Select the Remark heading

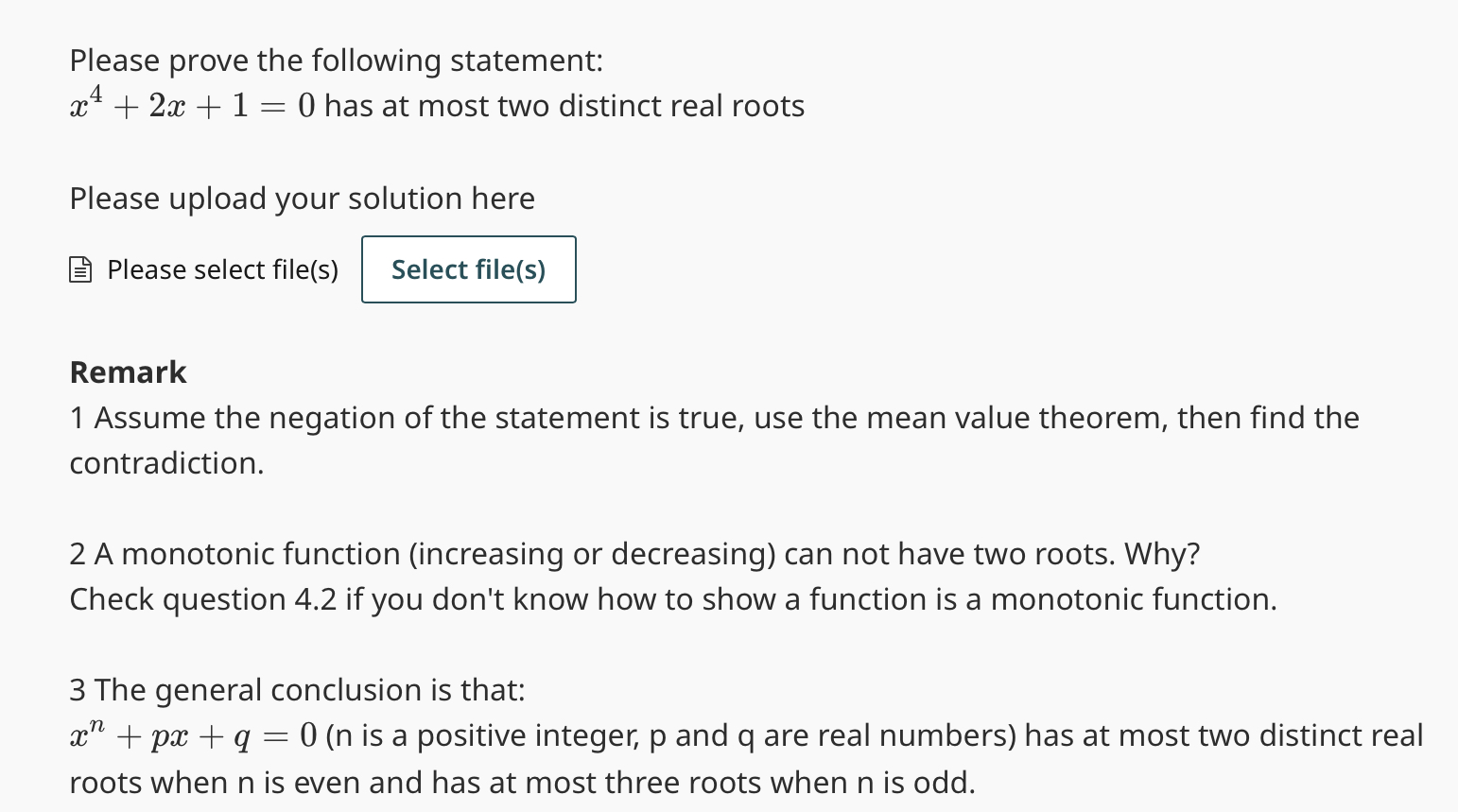coord(127,371)
